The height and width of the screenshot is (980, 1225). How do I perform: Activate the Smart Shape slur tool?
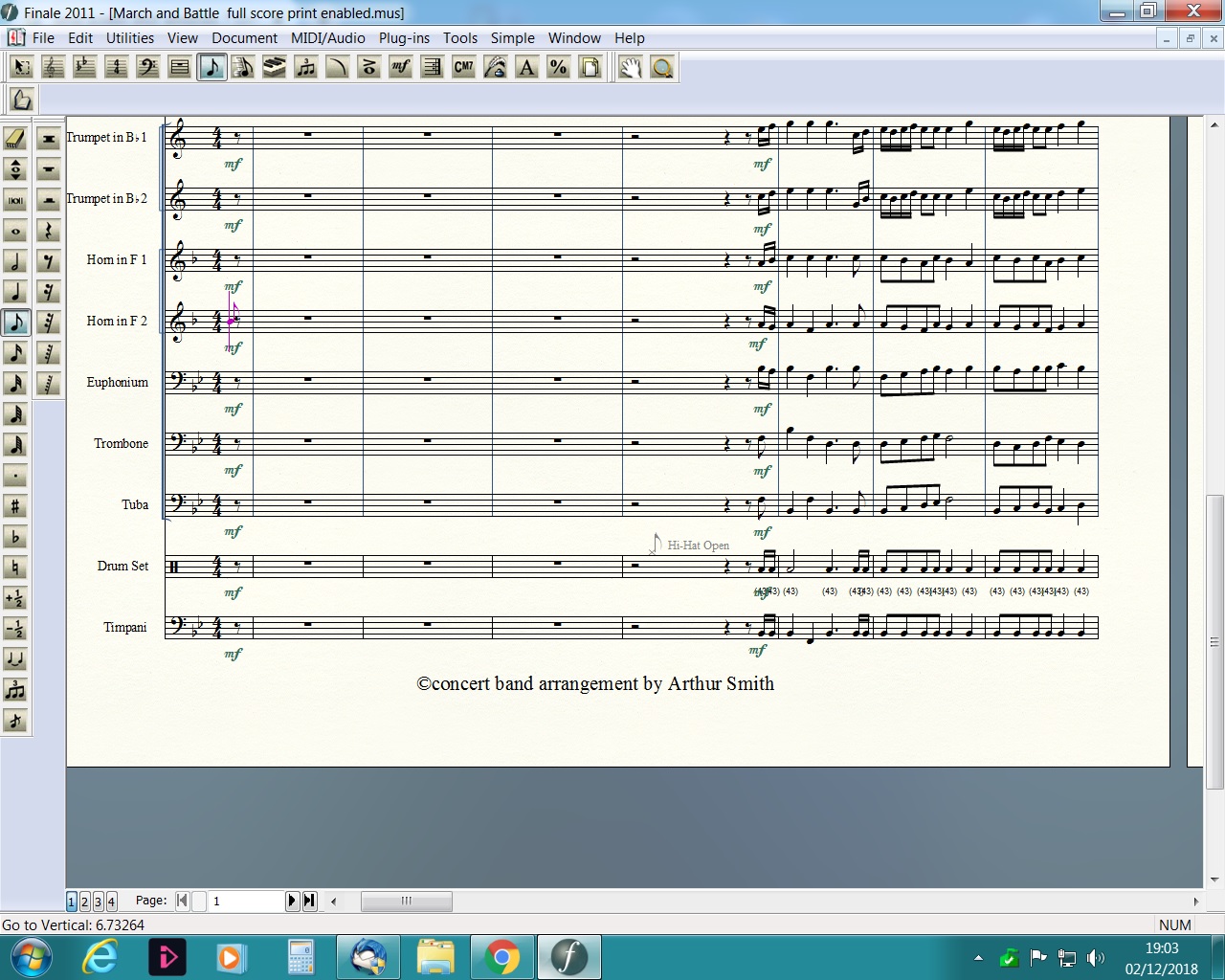click(337, 67)
